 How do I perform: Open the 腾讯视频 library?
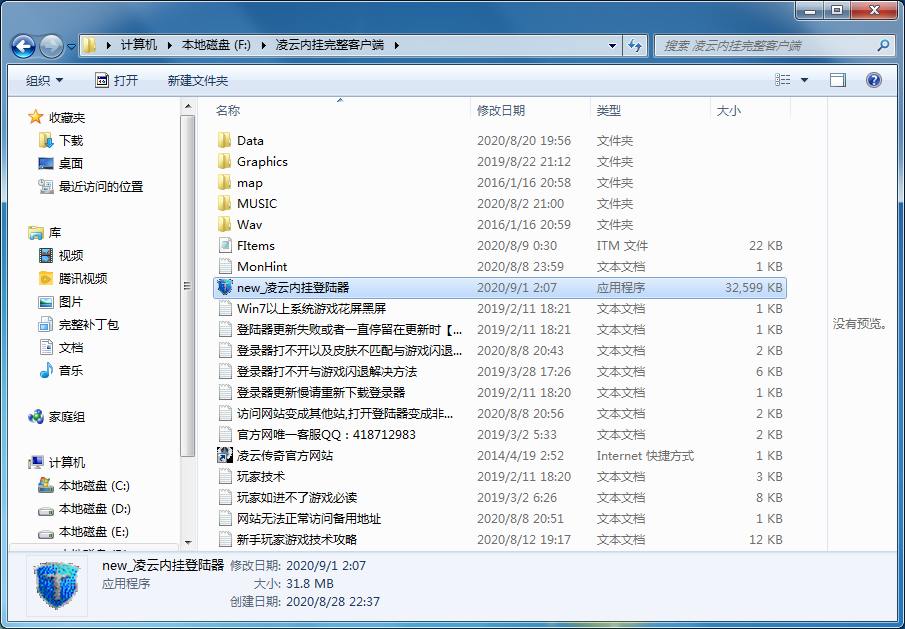[x=73, y=278]
